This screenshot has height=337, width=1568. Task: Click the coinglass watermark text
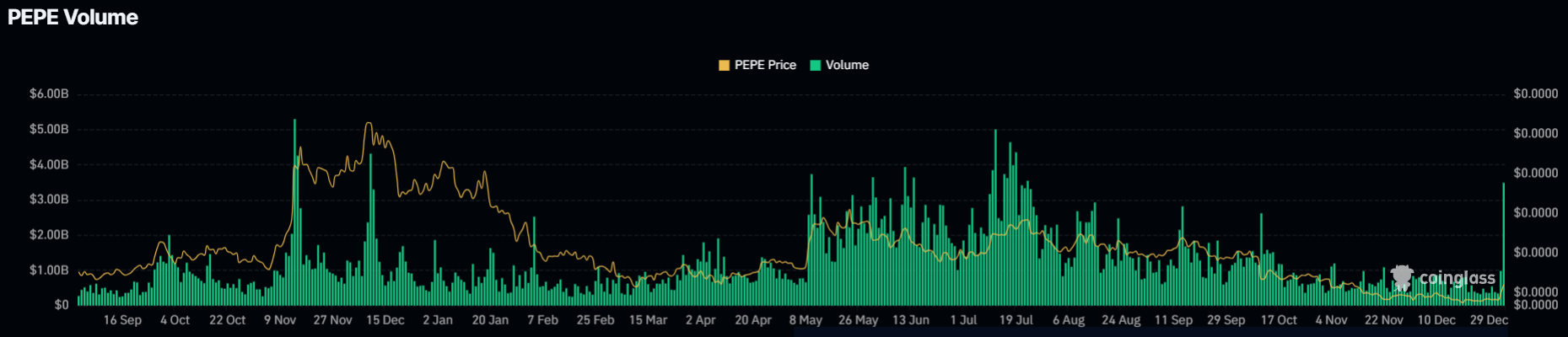click(1457, 278)
